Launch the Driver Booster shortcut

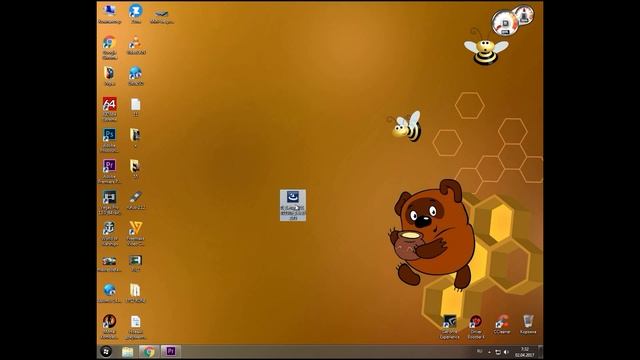point(476,326)
